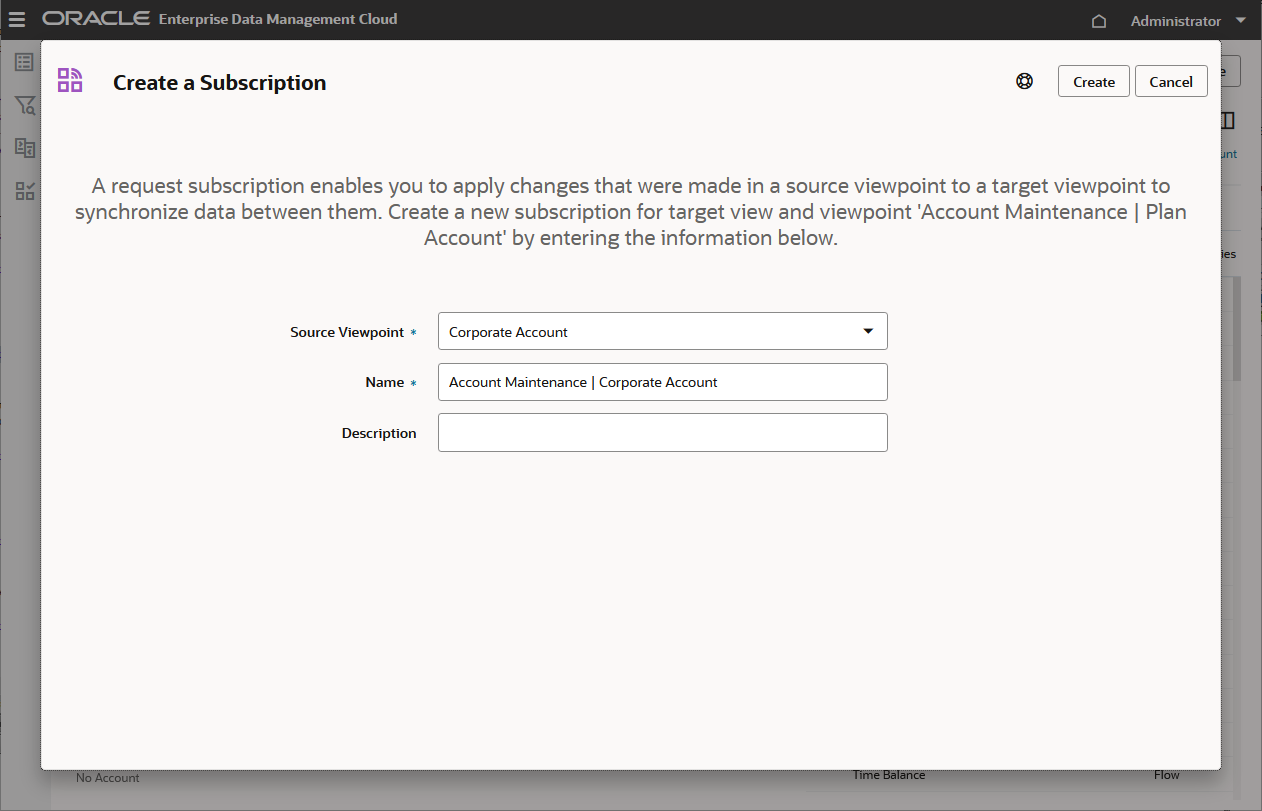Viewport: 1262px width, 811px height.
Task: Click into the Description field
Action: click(663, 432)
